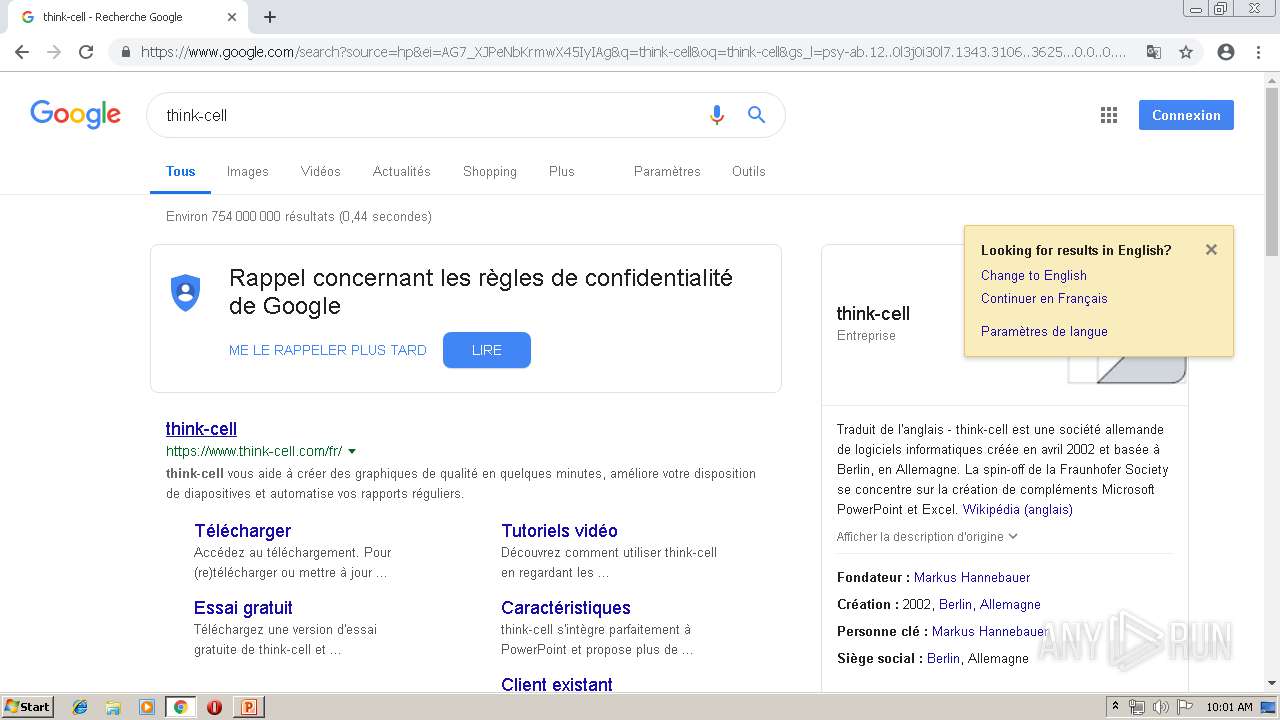Viewport: 1280px width, 720px height.
Task: Open the Caractéristiques sitelink
Action: (566, 608)
